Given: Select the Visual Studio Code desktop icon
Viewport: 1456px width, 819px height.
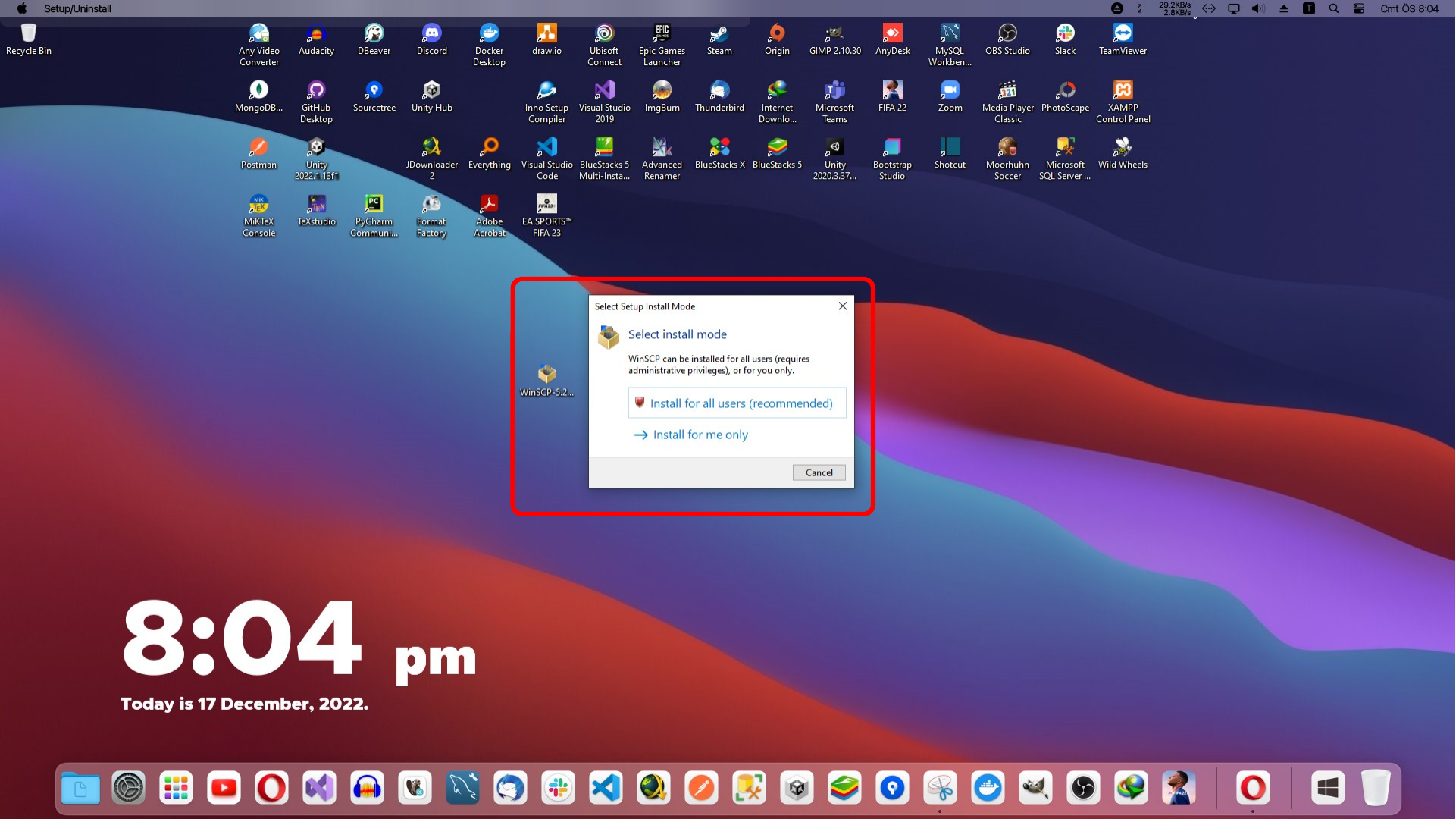Looking at the screenshot, I should pos(547,158).
